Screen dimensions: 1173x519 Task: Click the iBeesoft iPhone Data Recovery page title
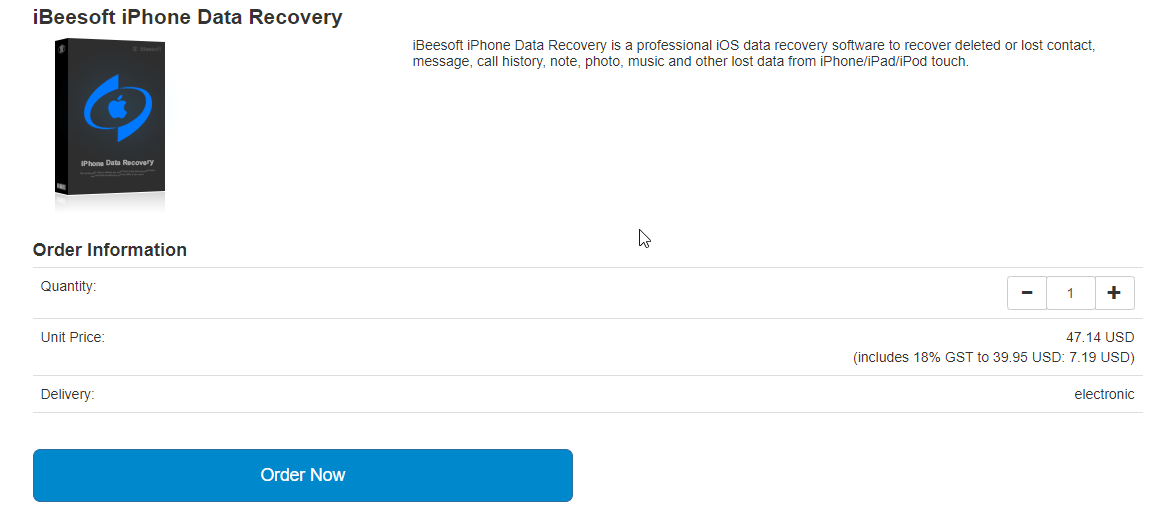click(188, 17)
